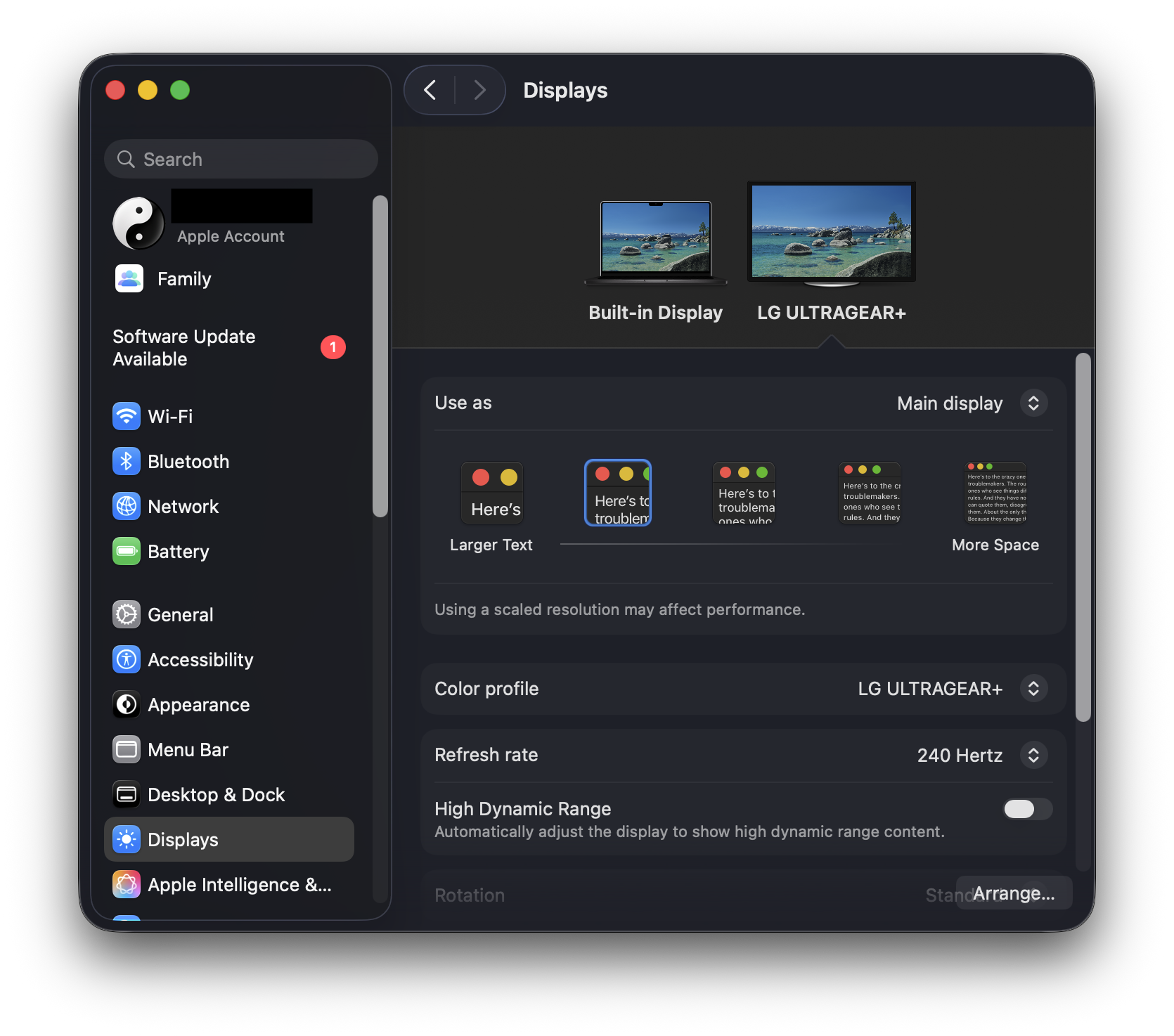The image size is (1174, 1036).
Task: Click the green Battery icon
Action: click(x=127, y=551)
